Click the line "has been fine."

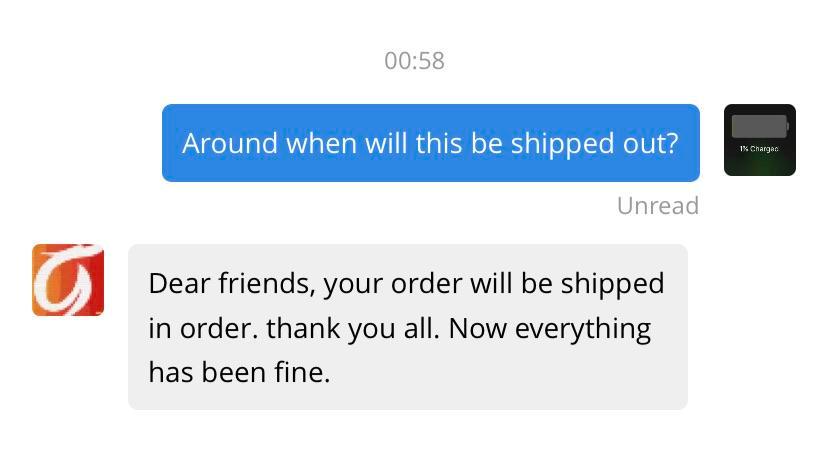(x=239, y=373)
